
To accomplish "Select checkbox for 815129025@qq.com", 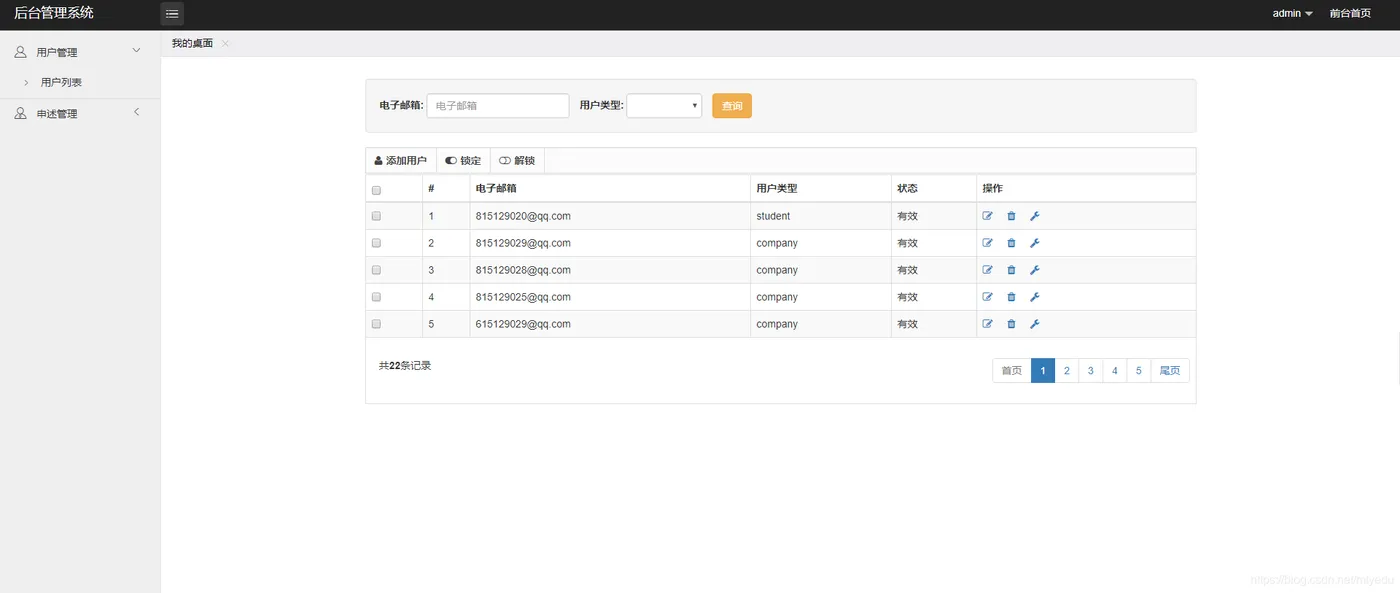I will pyautogui.click(x=376, y=297).
